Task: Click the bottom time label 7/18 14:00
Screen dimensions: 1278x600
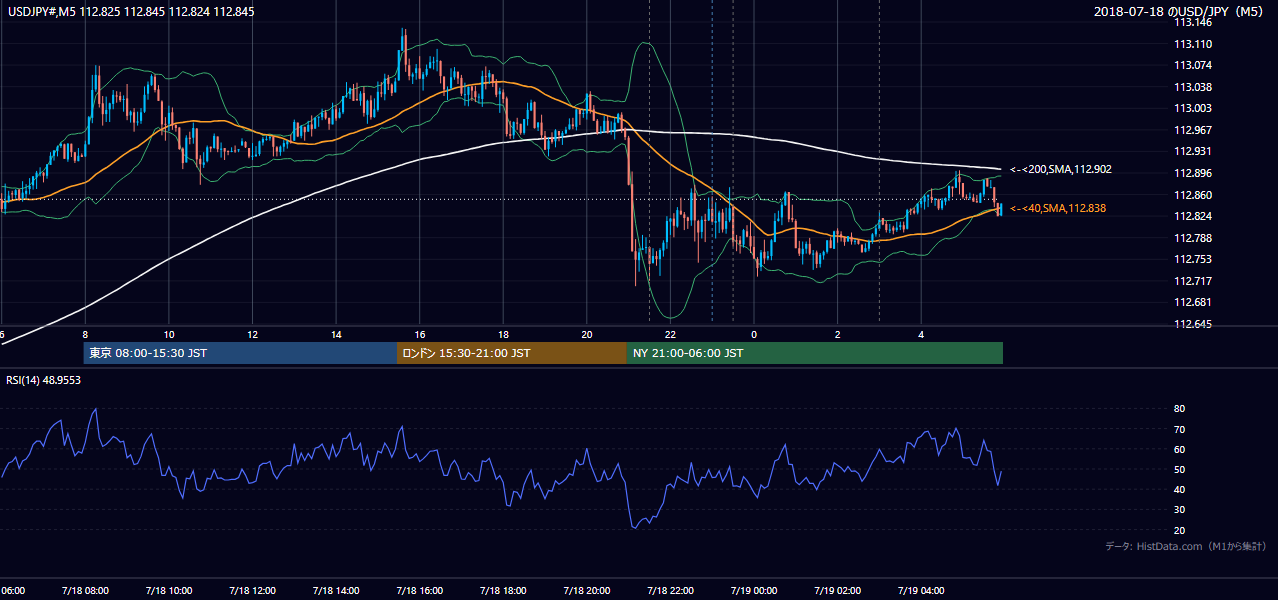Action: 335,590
